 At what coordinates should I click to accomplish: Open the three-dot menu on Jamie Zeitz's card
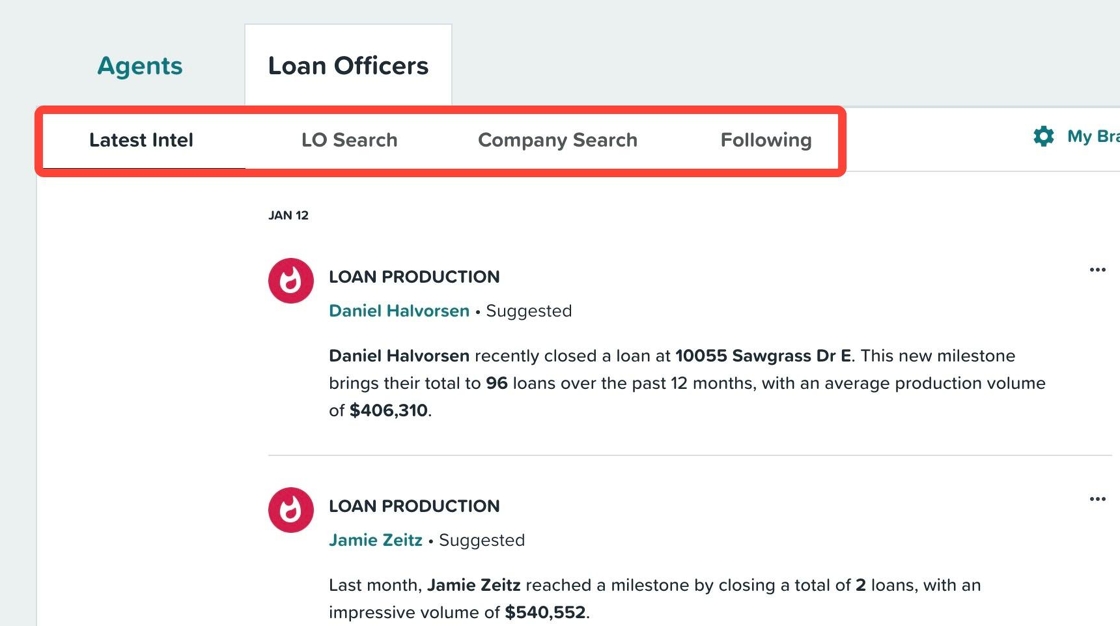[1098, 500]
